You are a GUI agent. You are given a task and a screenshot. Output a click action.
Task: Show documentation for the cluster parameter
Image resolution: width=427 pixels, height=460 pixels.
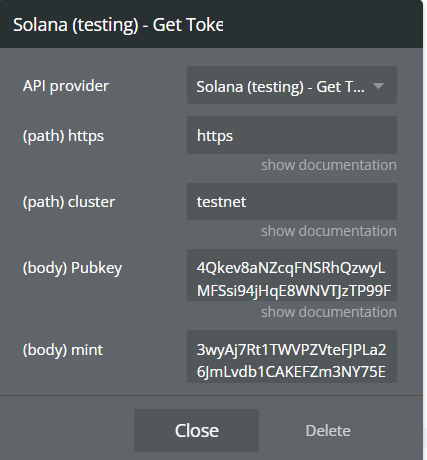pos(329,231)
